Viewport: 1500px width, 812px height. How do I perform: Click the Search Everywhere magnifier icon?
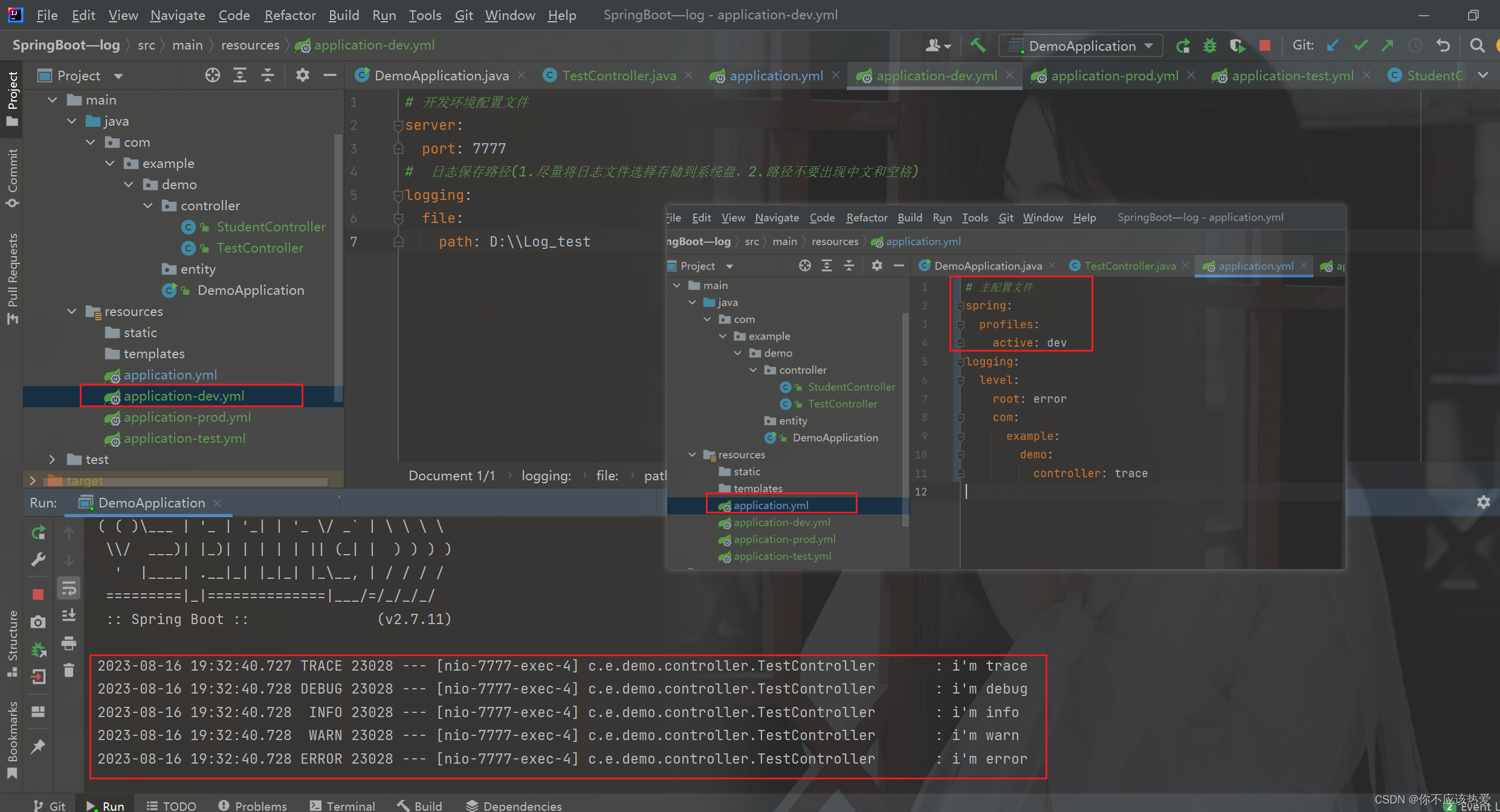click(1477, 46)
